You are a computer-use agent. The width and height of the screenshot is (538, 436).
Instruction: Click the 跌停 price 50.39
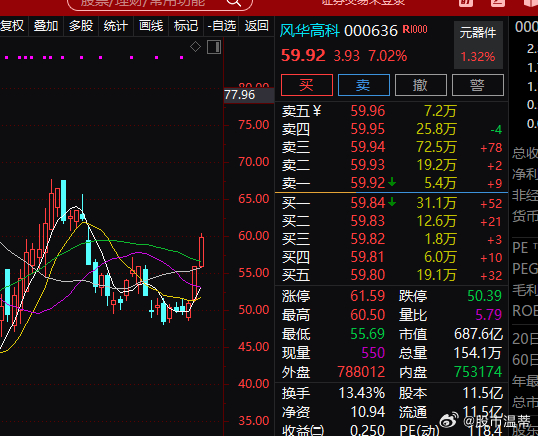pyautogui.click(x=484, y=296)
